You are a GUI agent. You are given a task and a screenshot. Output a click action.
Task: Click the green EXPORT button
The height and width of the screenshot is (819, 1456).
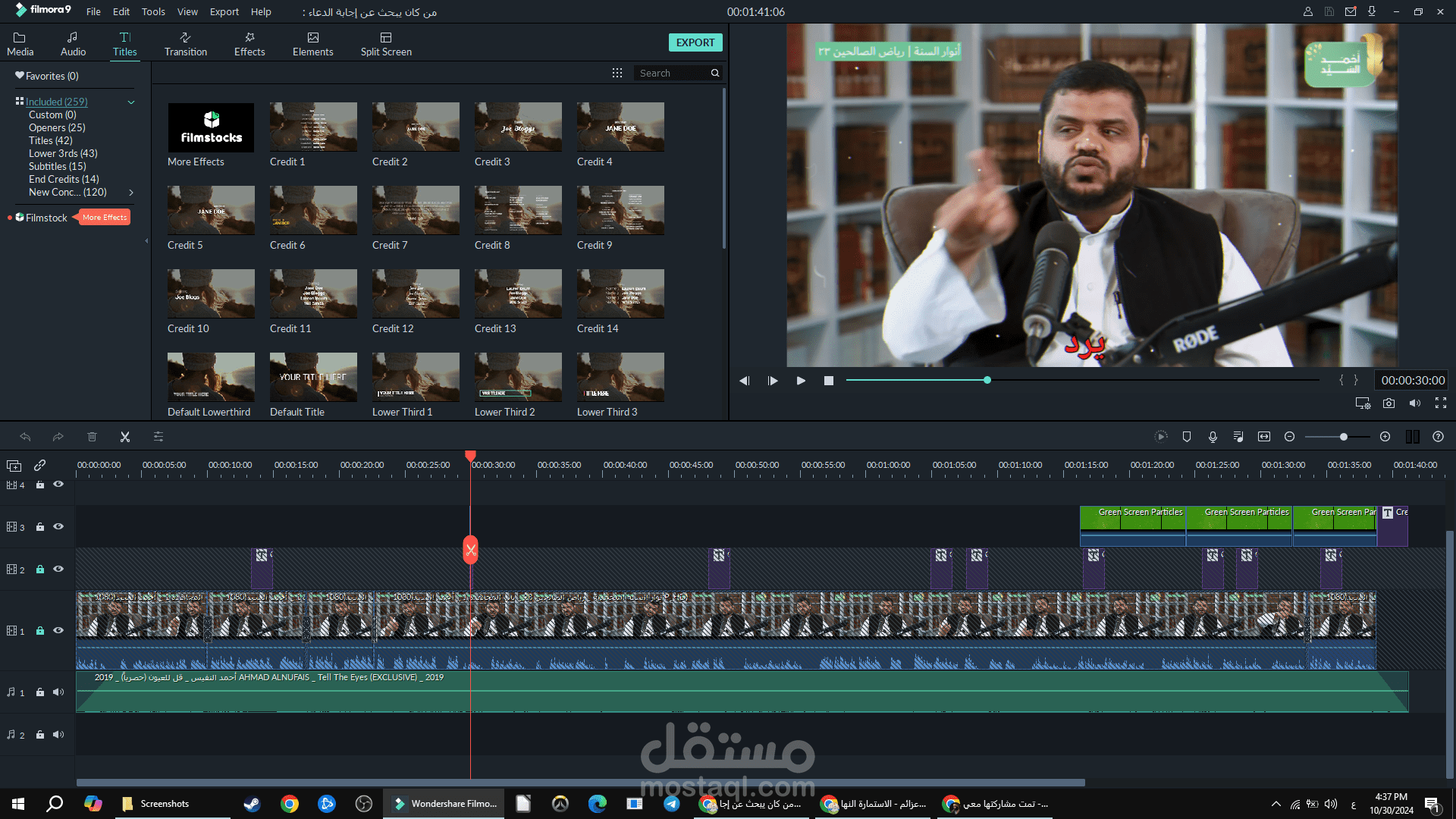695,42
